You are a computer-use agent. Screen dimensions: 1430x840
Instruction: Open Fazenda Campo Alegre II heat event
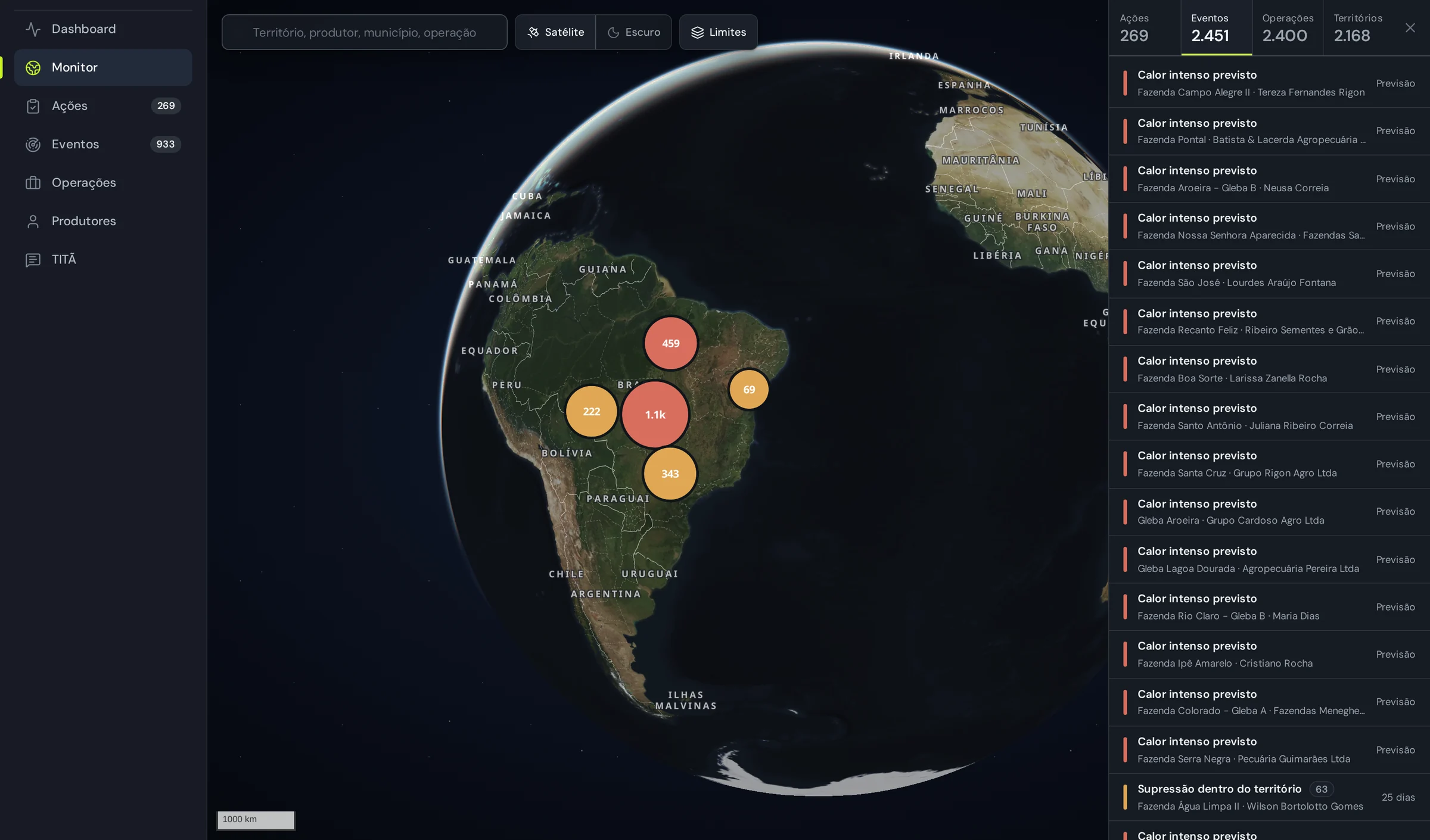pyautogui.click(x=1269, y=83)
